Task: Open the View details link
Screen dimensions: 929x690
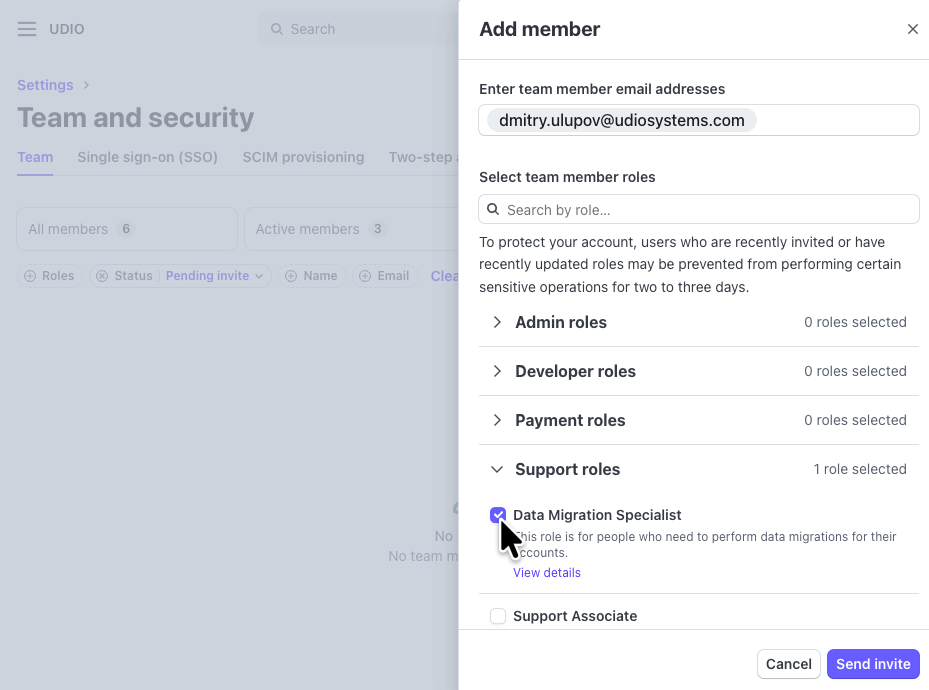Action: tap(547, 573)
